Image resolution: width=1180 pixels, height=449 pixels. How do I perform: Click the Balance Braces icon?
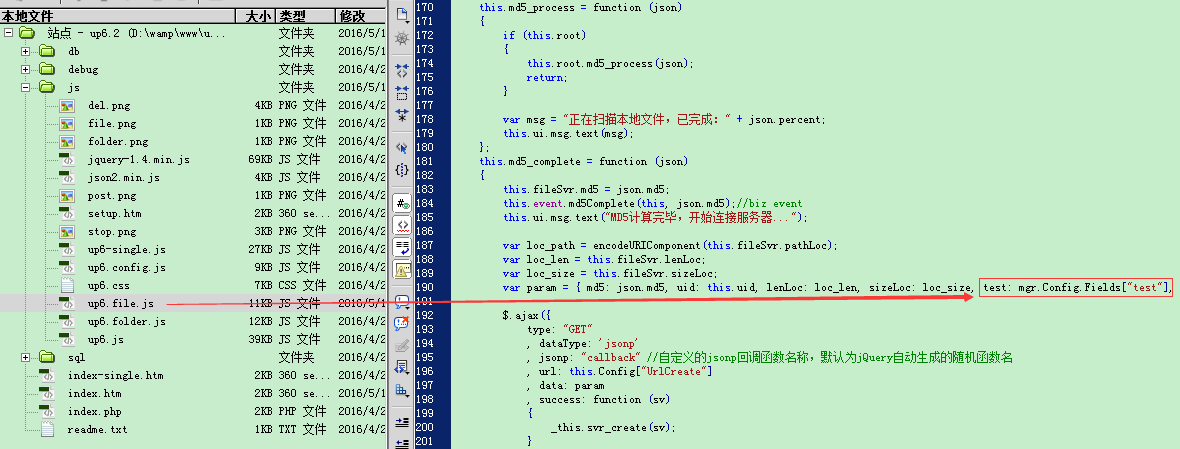pyautogui.click(x=402, y=171)
